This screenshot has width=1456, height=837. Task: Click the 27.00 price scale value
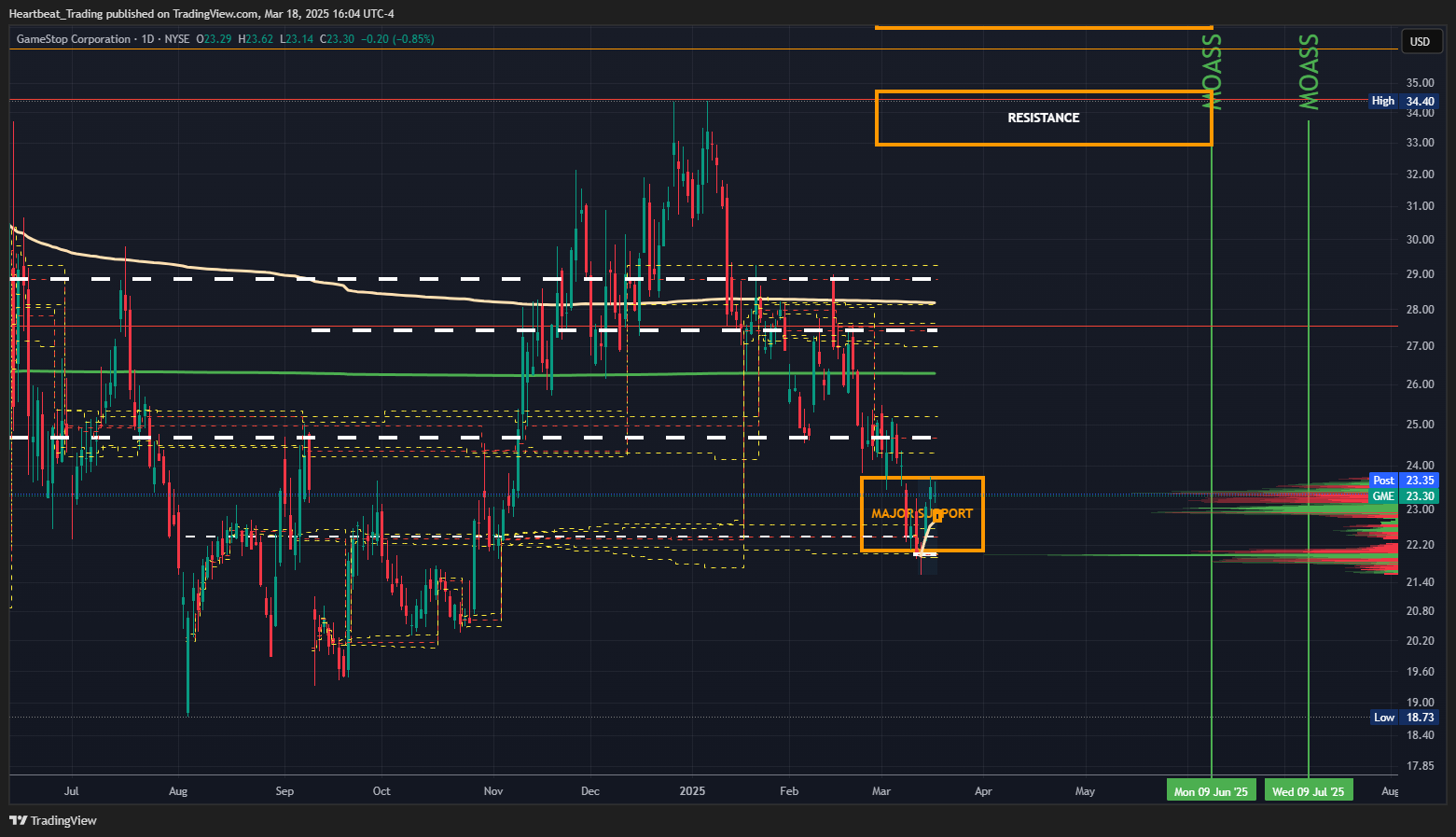[x=1420, y=346]
